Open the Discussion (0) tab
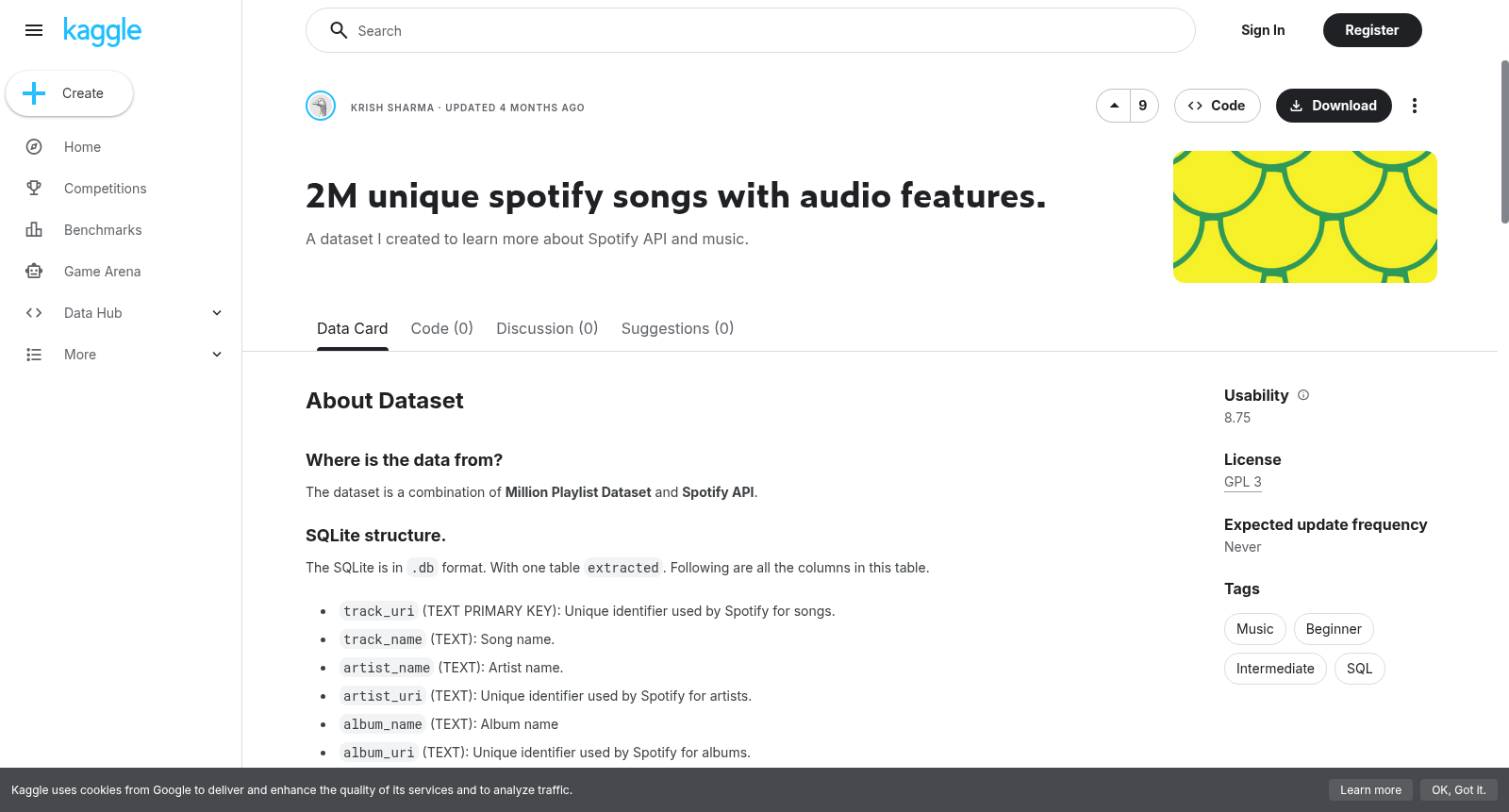Viewport: 1509px width, 812px height. pyautogui.click(x=547, y=328)
